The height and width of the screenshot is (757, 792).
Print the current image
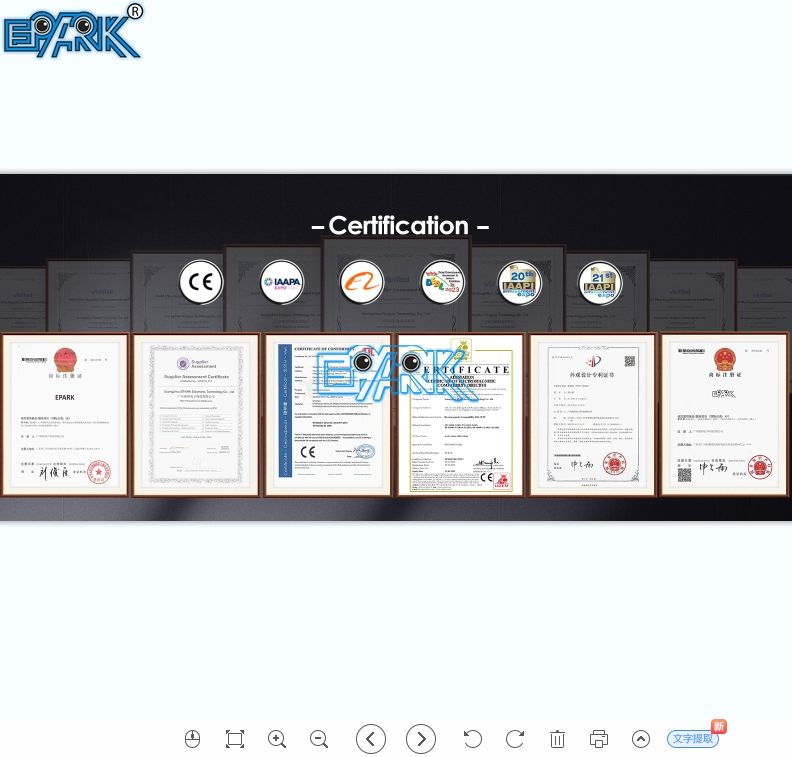point(599,739)
